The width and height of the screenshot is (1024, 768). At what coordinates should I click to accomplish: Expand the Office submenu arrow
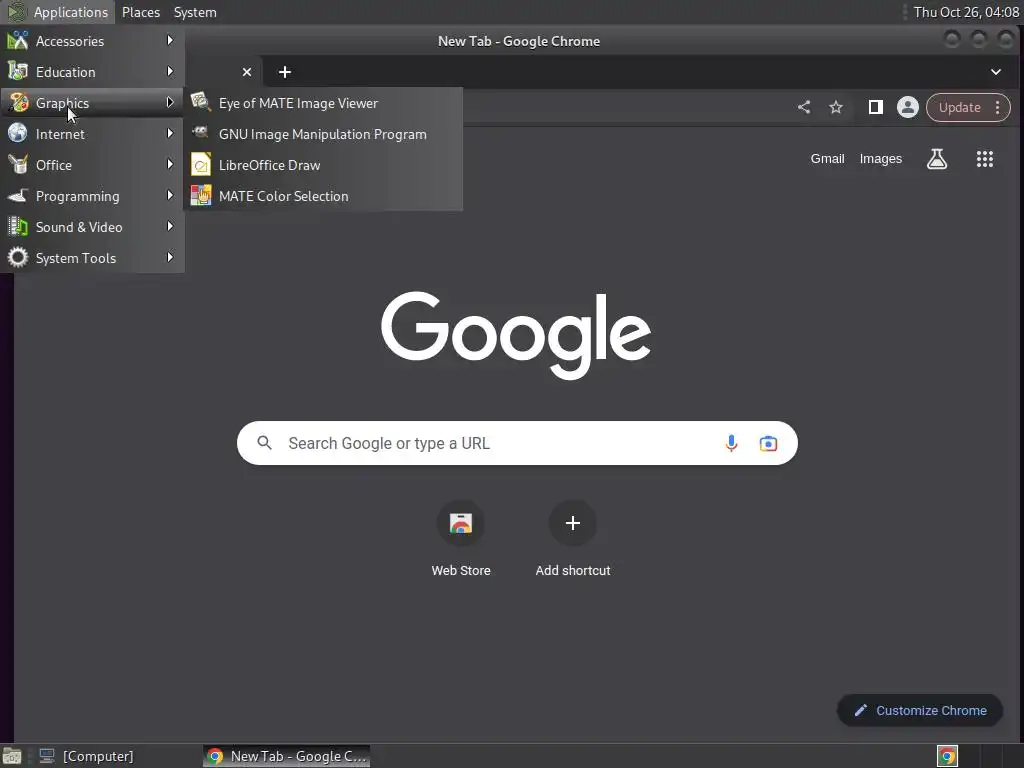tap(170, 164)
